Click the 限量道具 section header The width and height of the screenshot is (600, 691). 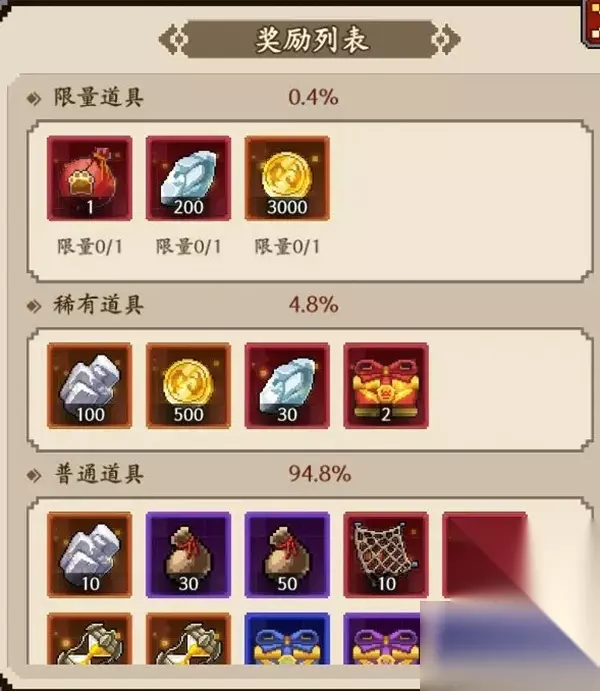(x=98, y=97)
